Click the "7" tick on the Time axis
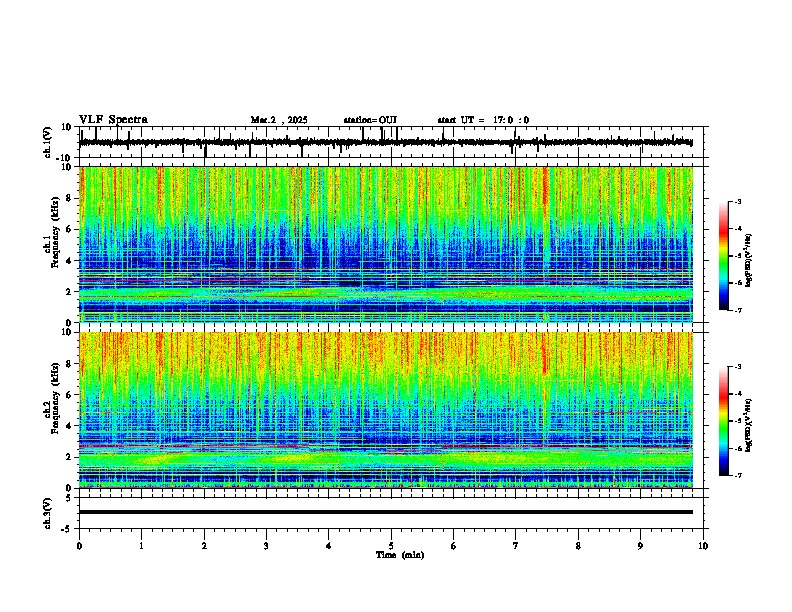 (516, 546)
